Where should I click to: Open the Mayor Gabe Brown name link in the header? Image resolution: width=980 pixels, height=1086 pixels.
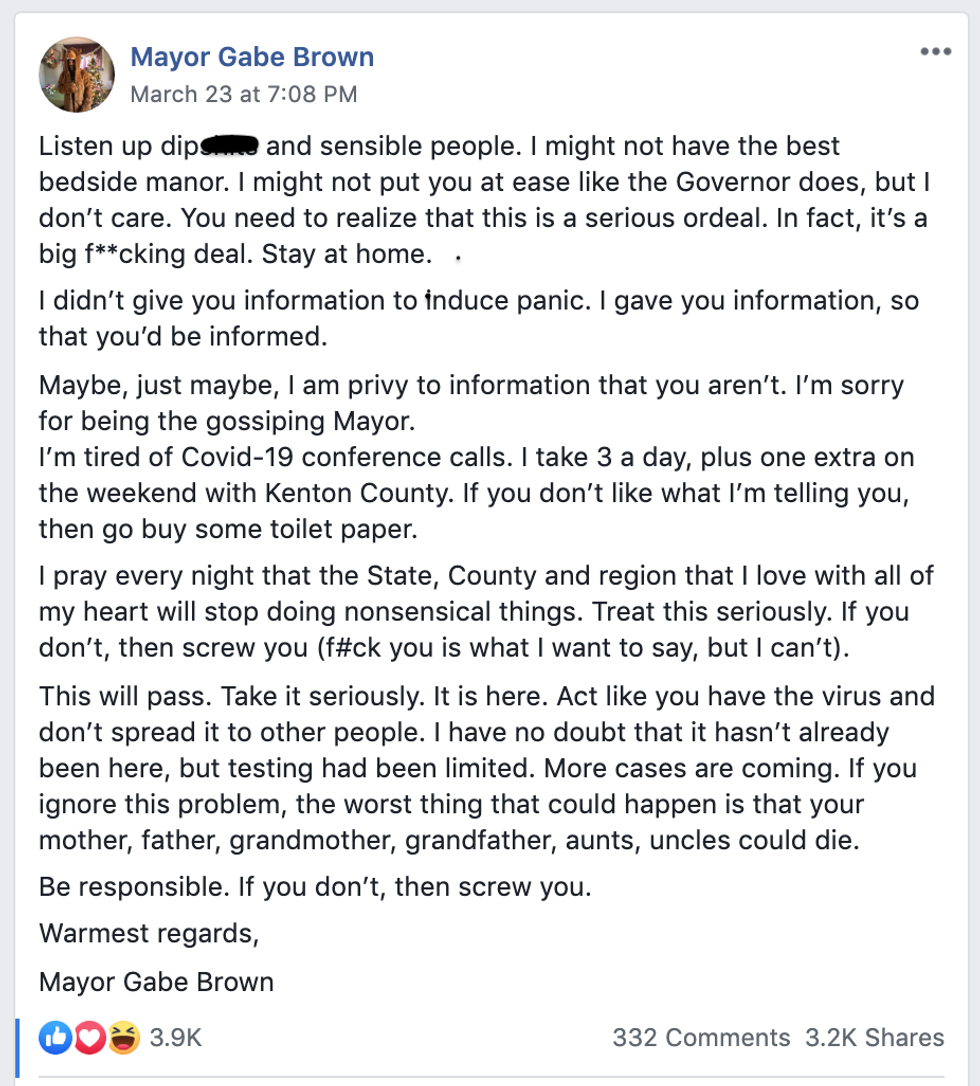pos(252,57)
